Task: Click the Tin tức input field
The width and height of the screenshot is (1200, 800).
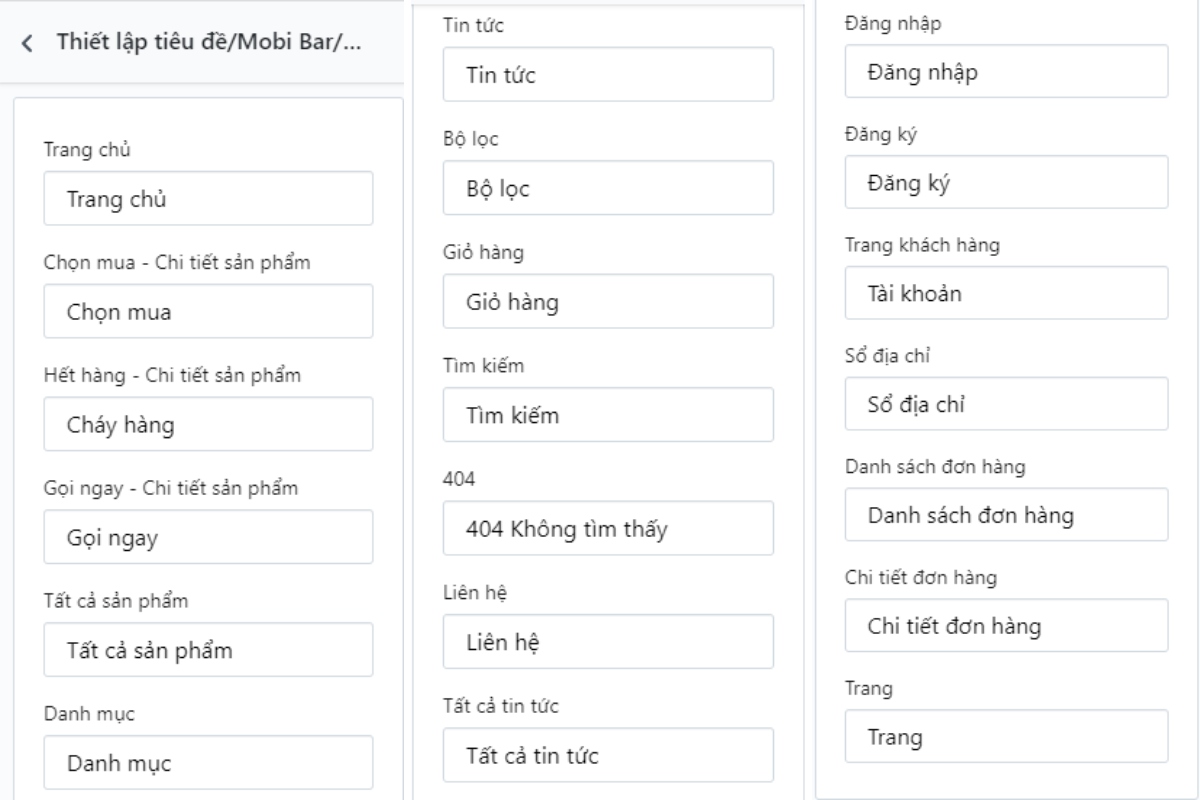Action: point(608,74)
